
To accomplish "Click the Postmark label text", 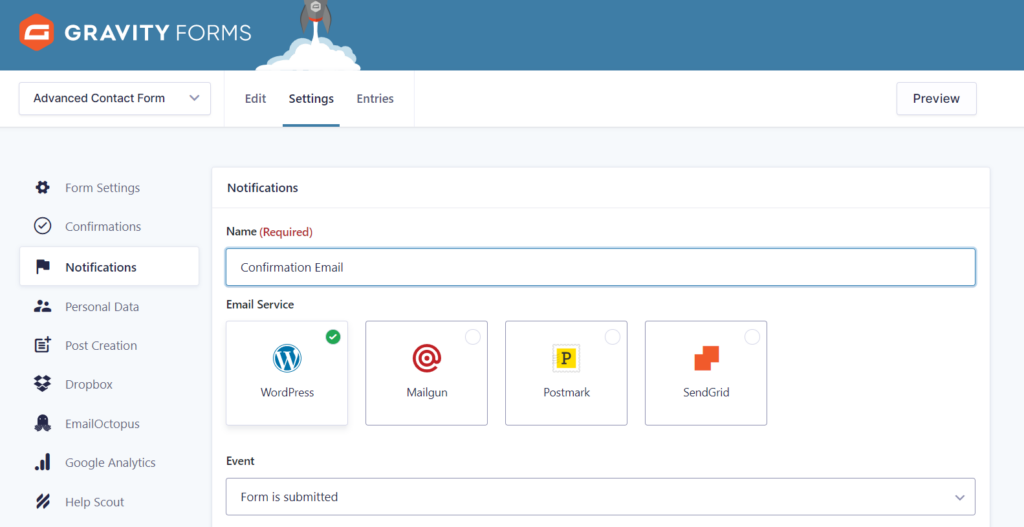I will click(566, 392).
